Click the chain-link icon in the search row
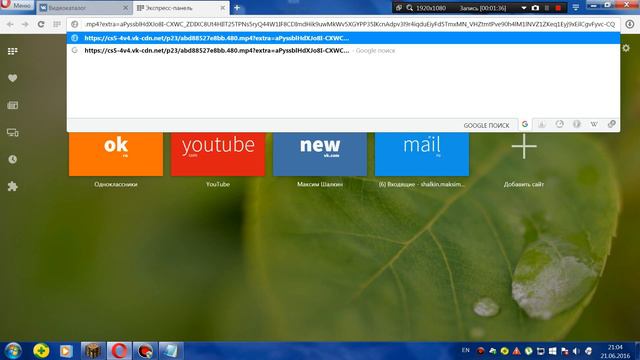Screen dimensions: 640x360 611,124
